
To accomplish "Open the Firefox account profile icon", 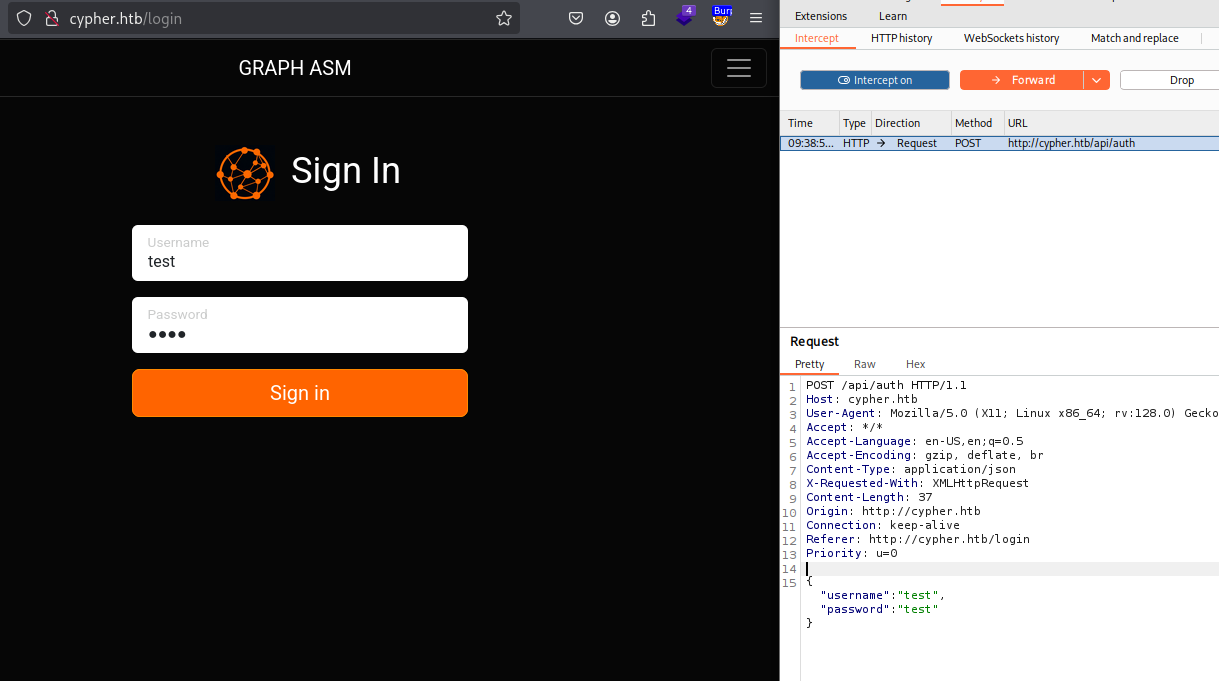I will click(612, 18).
